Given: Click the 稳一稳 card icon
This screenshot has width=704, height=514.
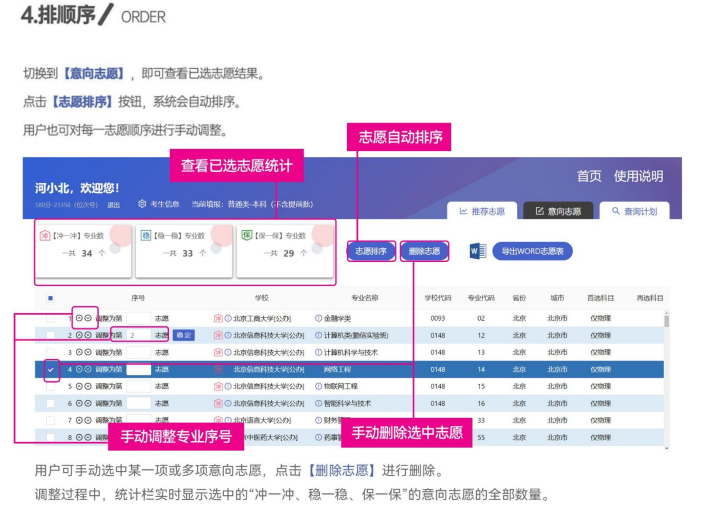Looking at the screenshot, I should (x=146, y=236).
